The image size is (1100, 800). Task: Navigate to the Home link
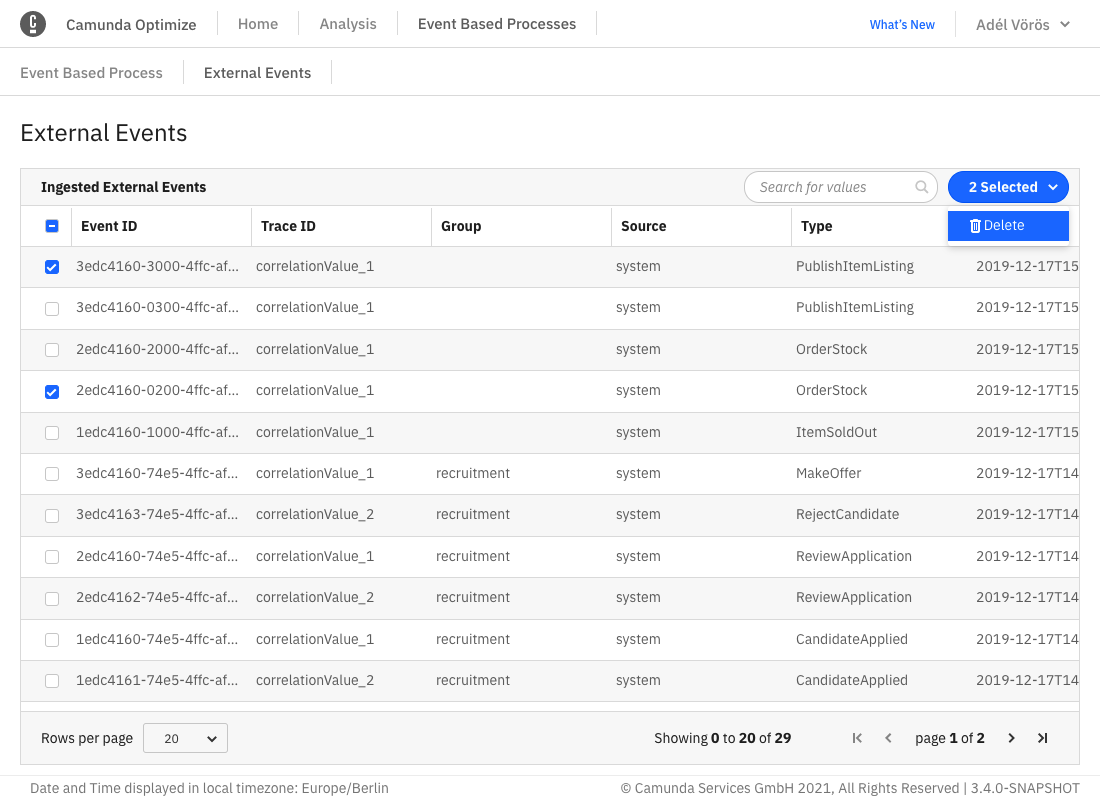pyautogui.click(x=258, y=24)
